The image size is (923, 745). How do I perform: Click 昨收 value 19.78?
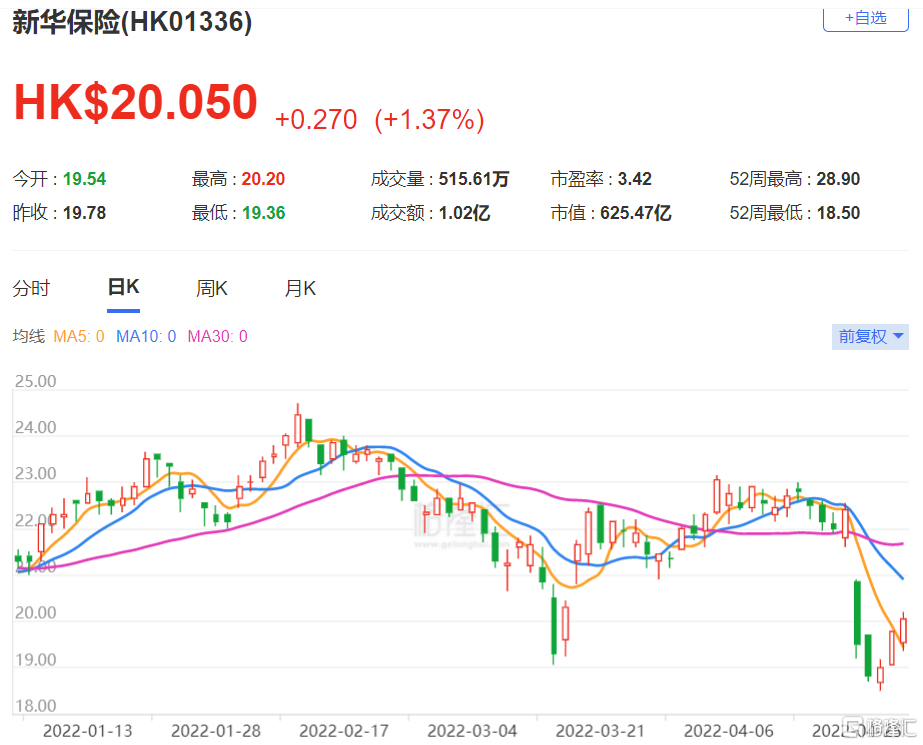(x=85, y=213)
